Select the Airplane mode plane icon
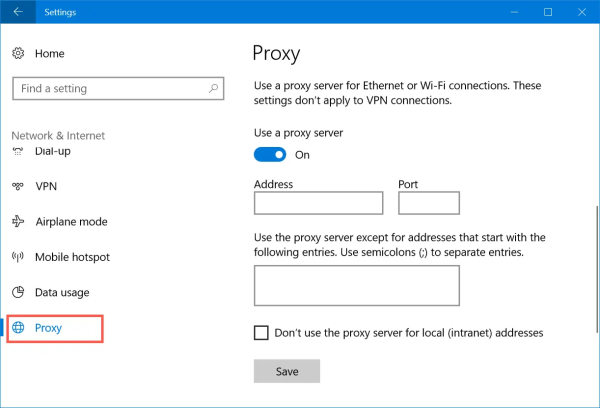The height and width of the screenshot is (408, 600). point(17,222)
